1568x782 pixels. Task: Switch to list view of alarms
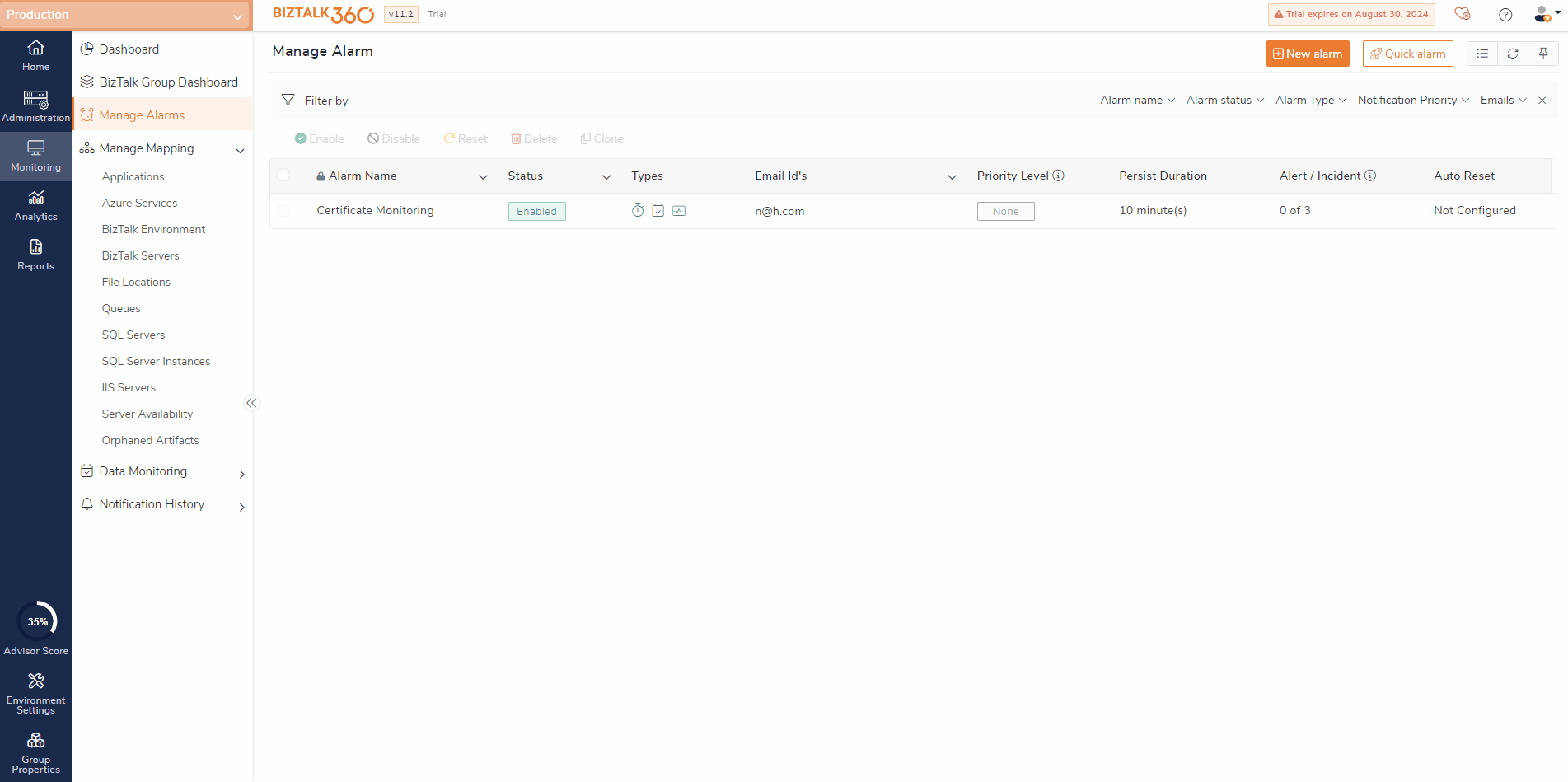[x=1481, y=53]
